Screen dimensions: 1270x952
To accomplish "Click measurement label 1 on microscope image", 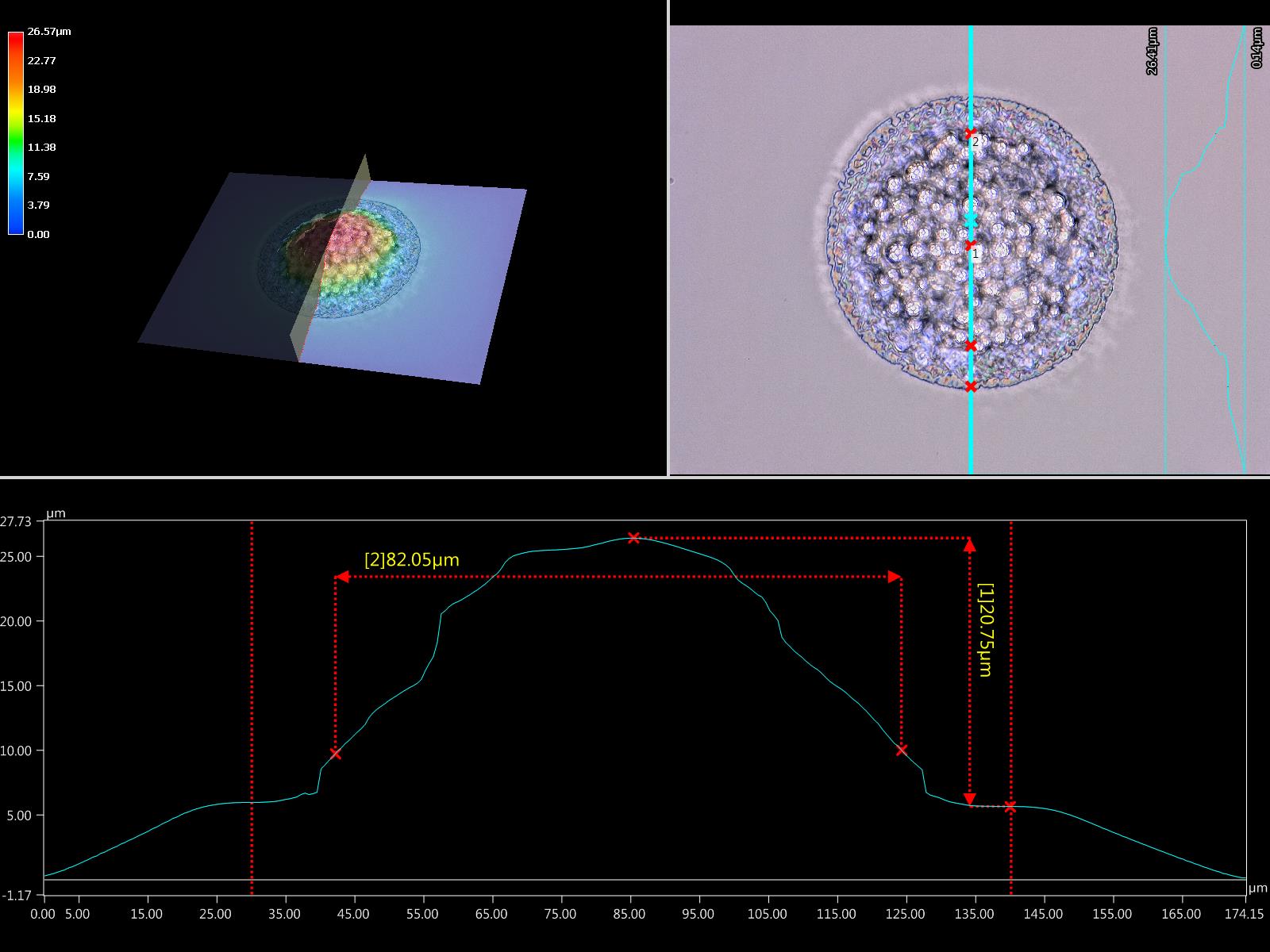I will pos(976,254).
